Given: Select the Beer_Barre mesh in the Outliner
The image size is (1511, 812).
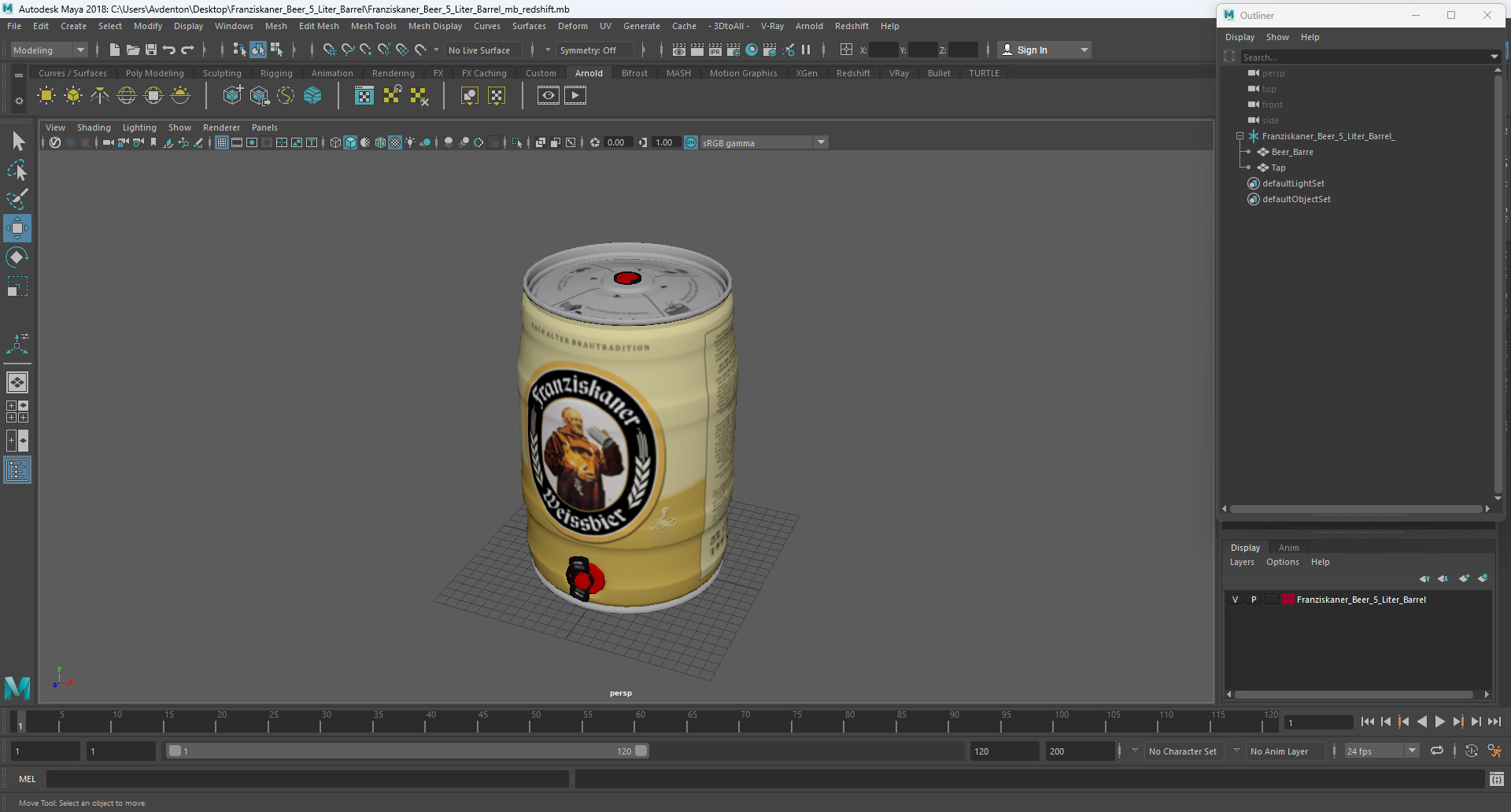Looking at the screenshot, I should point(1292,152).
